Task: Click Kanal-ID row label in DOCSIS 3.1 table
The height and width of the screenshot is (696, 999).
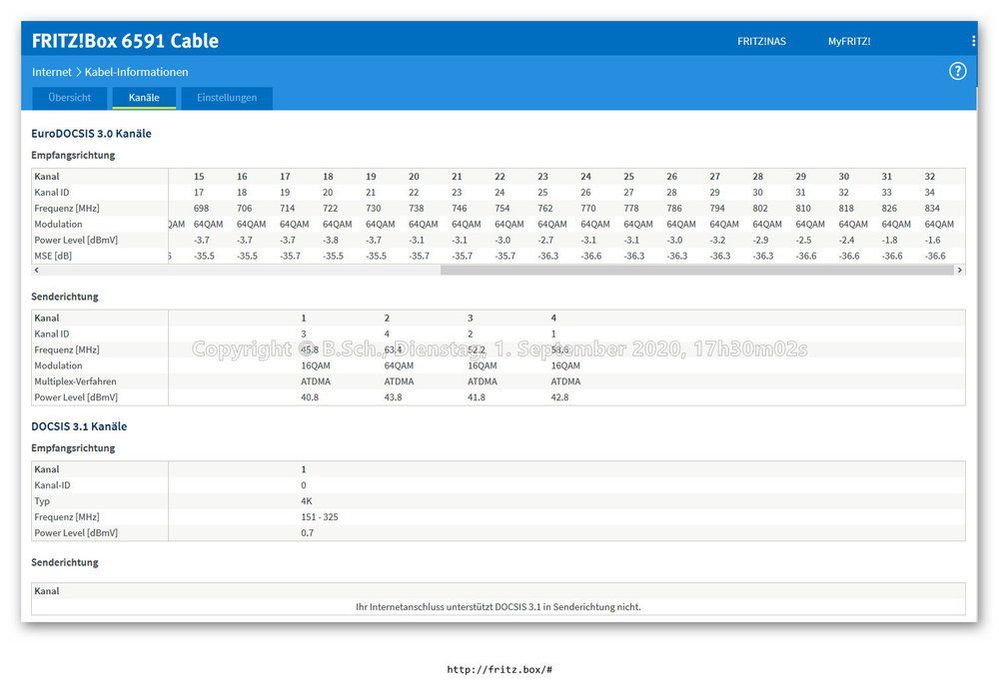Action: (x=52, y=485)
